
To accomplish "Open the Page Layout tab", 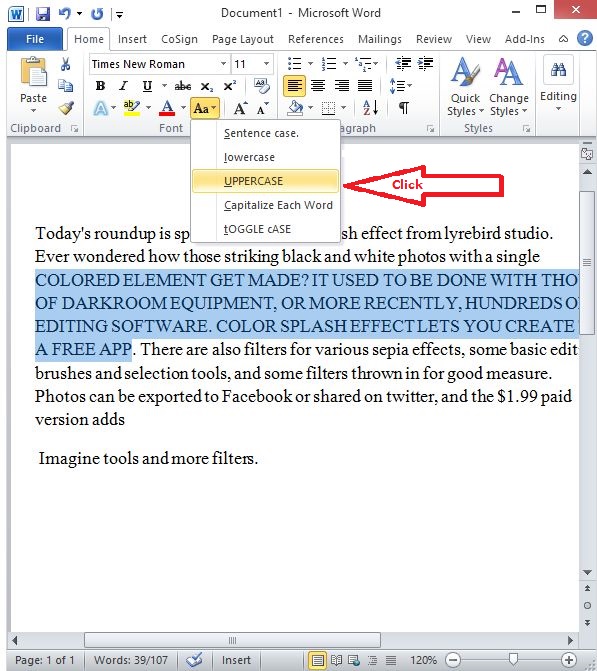I will pyautogui.click(x=243, y=39).
